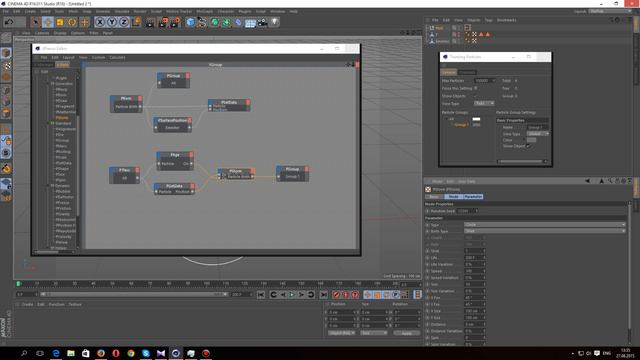The width and height of the screenshot is (640, 360).
Task: Click the blue Deformer icon
Action: click(x=238, y=22)
